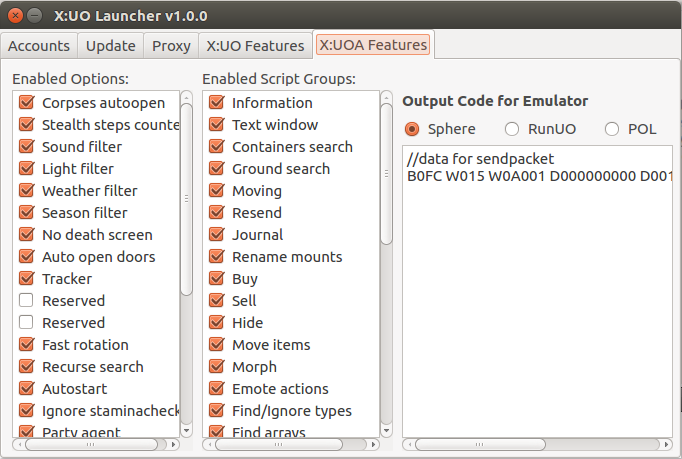Disable the Emote actions script group
The height and width of the screenshot is (459, 682).
[x=217, y=389]
